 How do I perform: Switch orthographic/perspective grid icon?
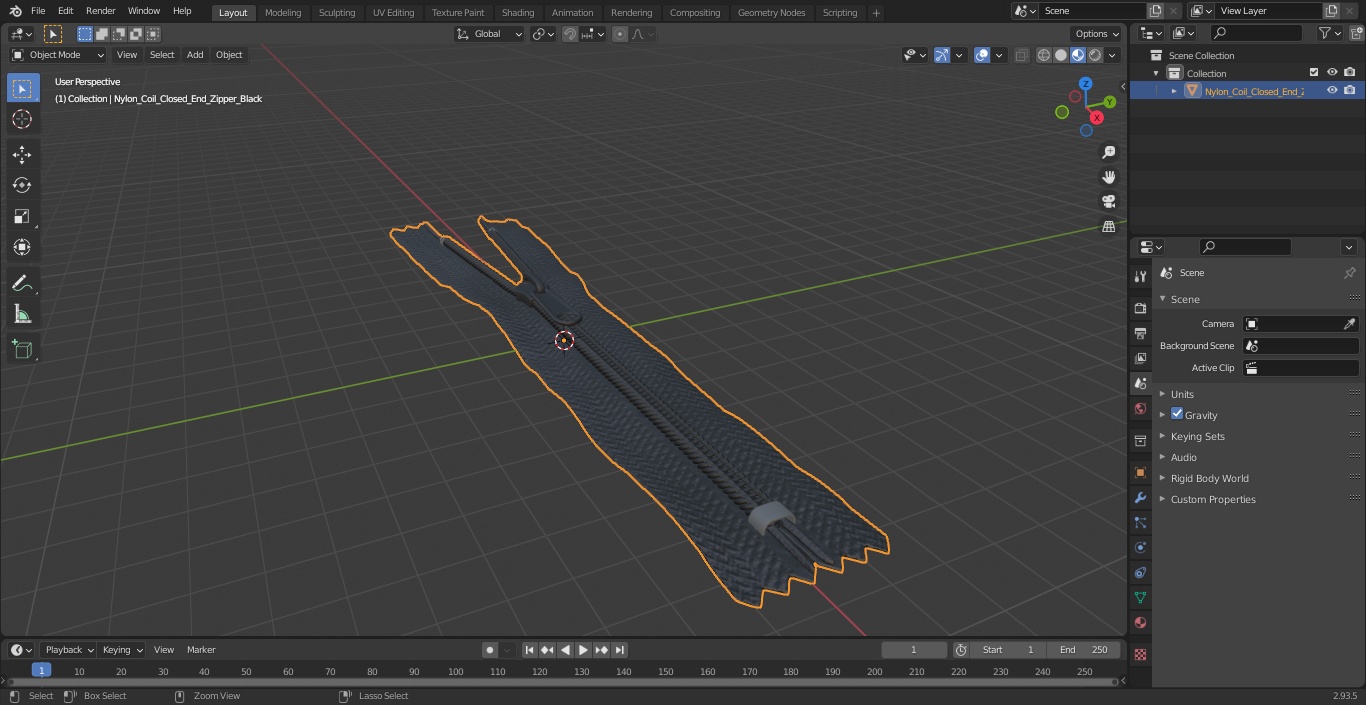[1108, 227]
